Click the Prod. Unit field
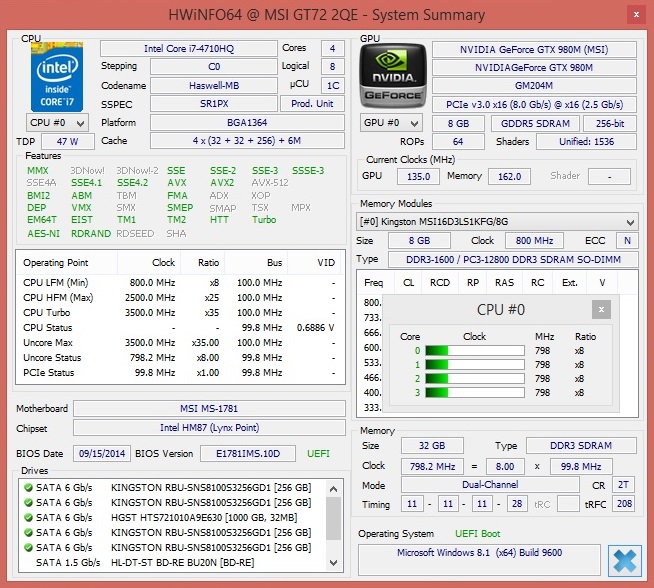654x588 pixels. click(312, 103)
